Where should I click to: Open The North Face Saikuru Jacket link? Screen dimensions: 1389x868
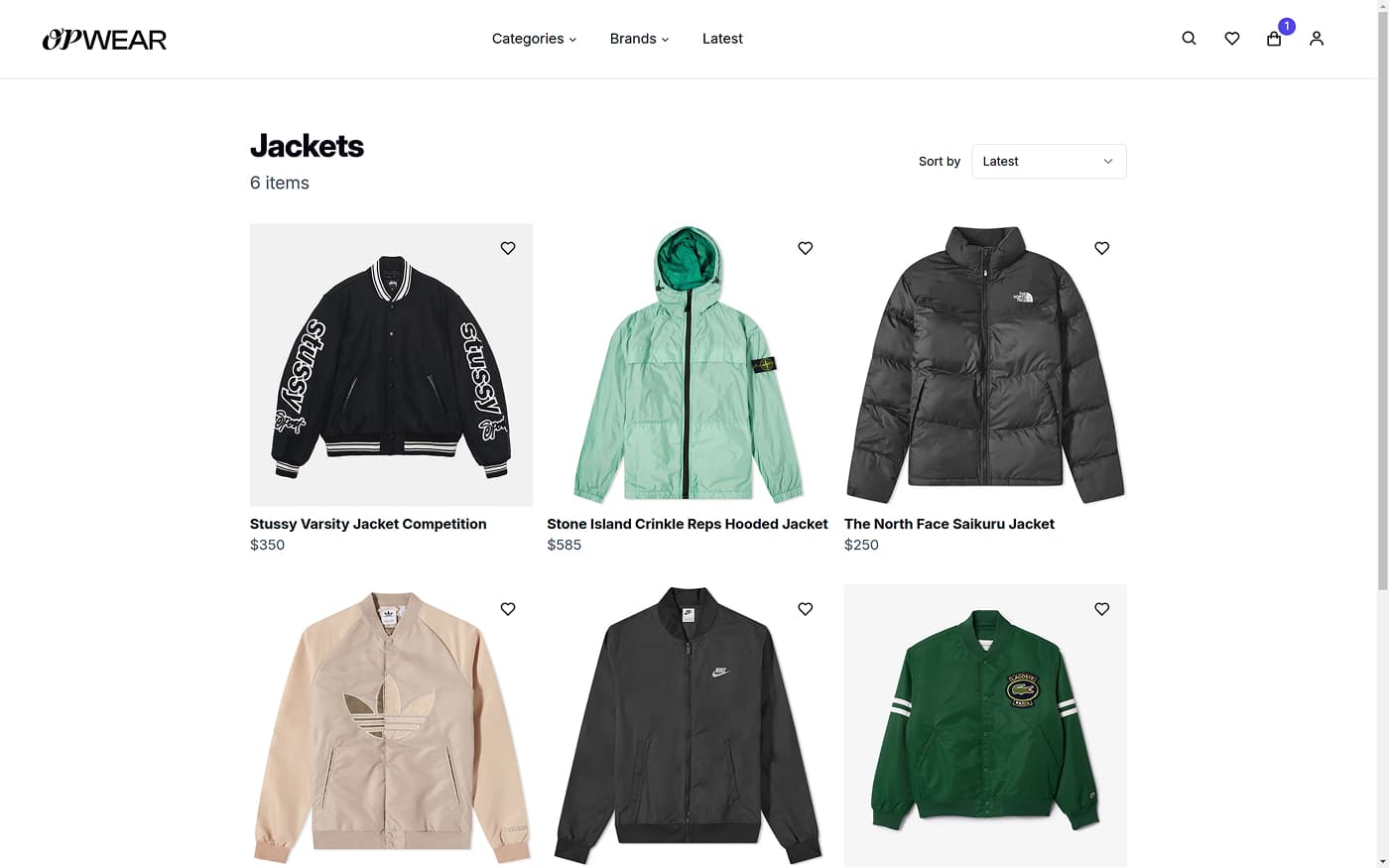point(949,524)
